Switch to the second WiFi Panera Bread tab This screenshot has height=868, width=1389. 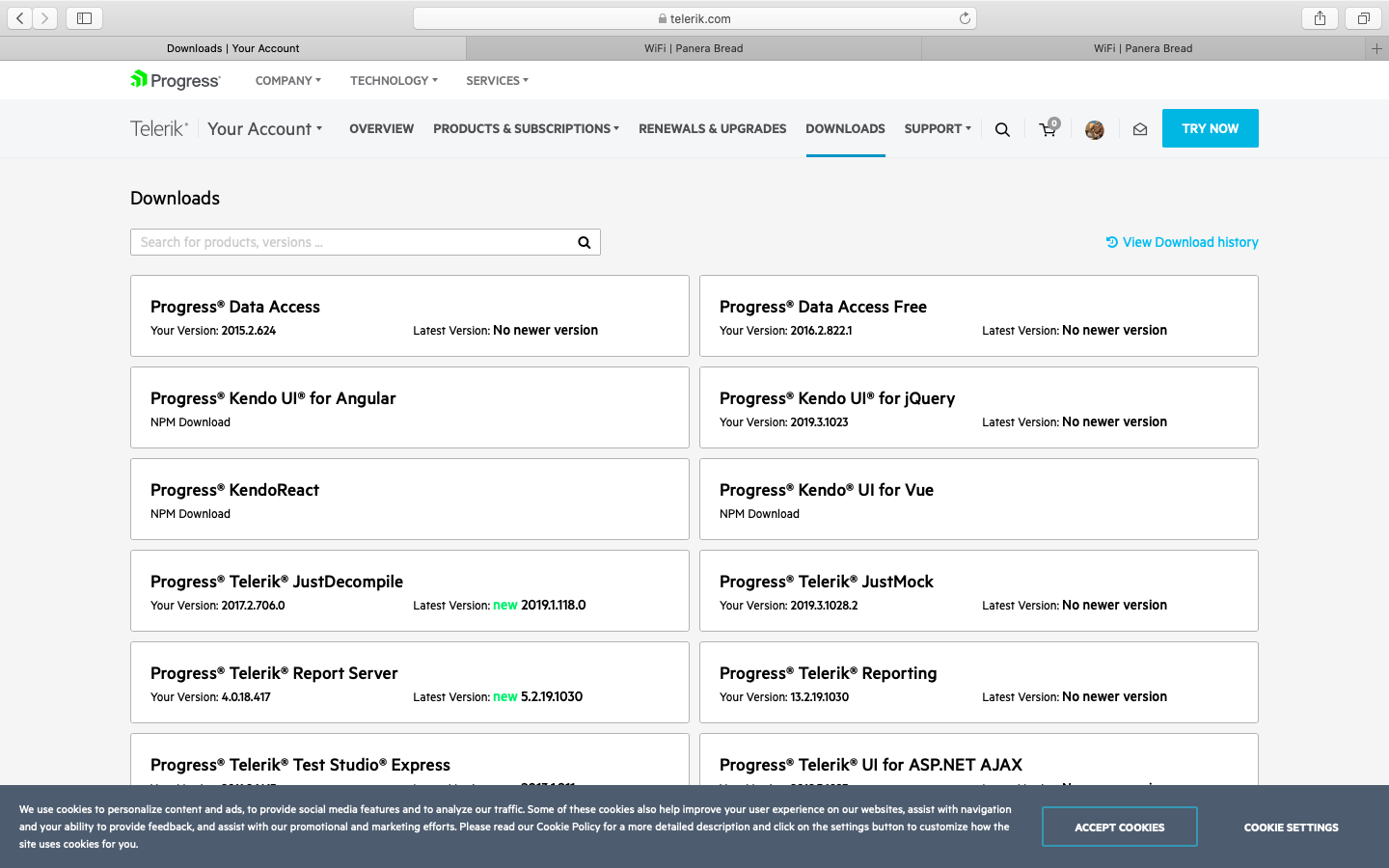pos(1142,48)
